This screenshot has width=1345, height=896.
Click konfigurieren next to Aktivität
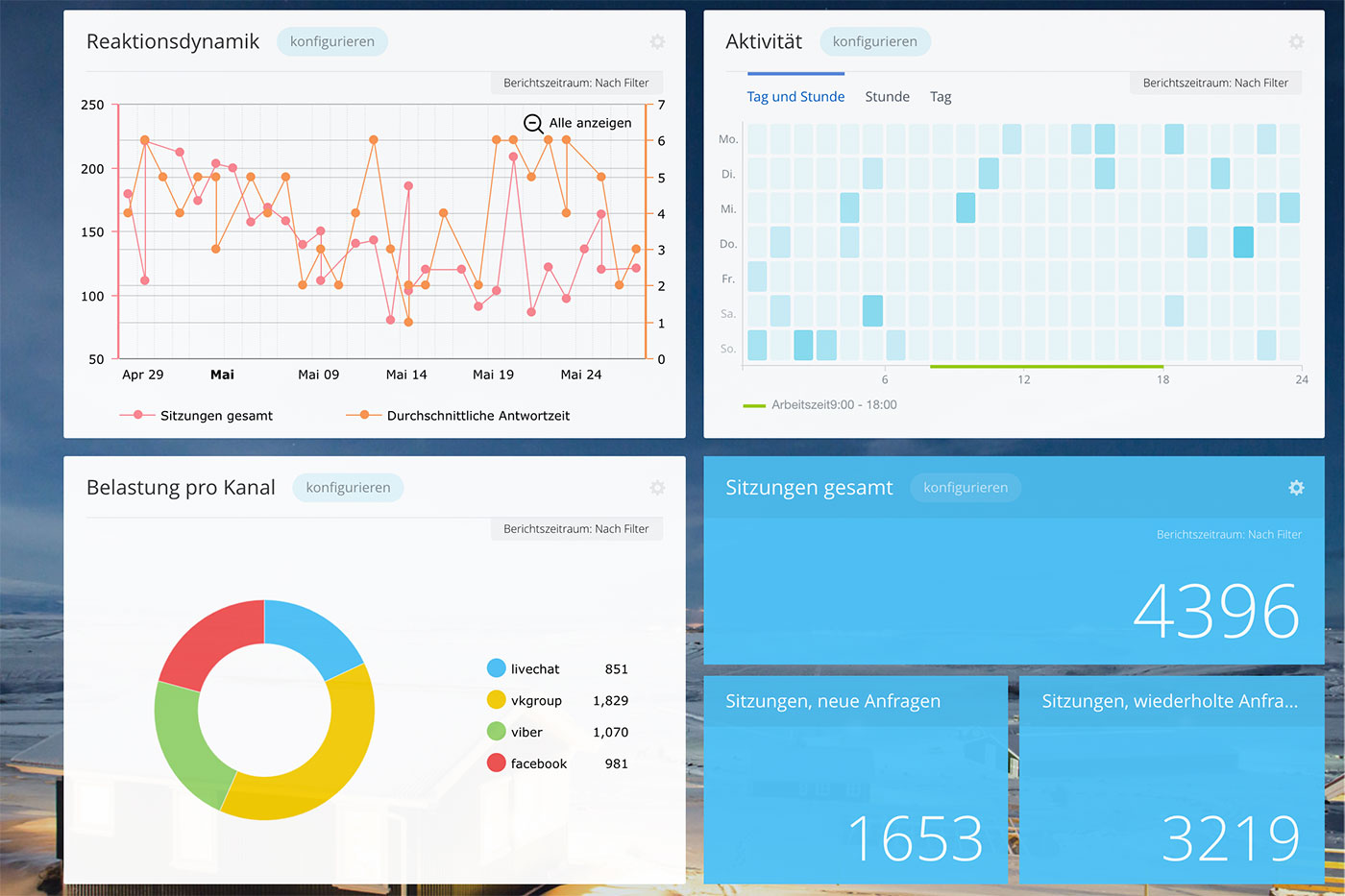875,41
